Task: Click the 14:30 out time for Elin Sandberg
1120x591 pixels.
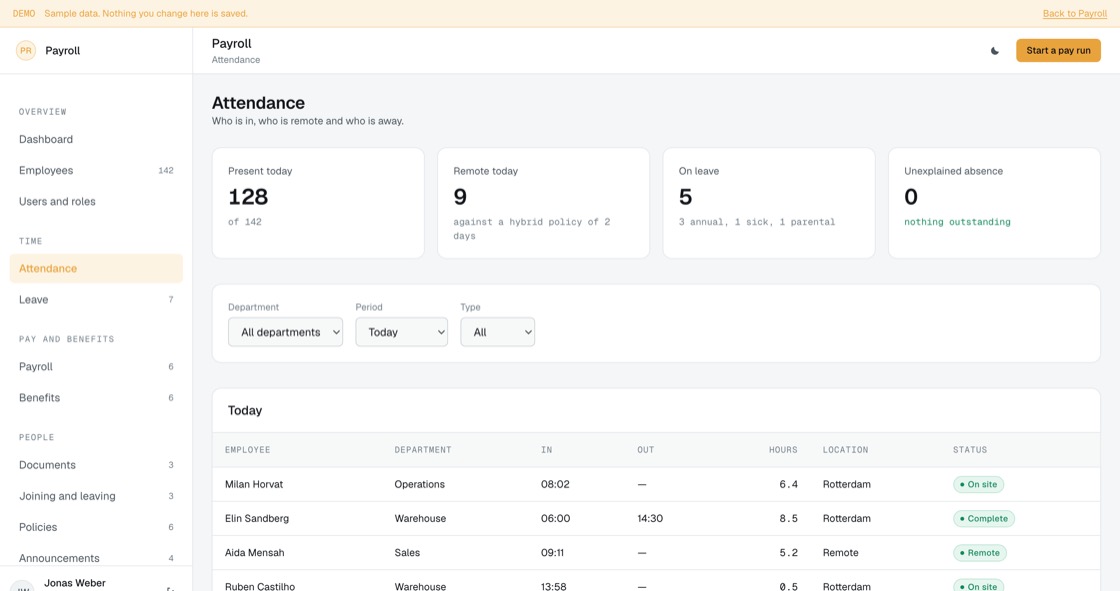Action: pos(650,519)
